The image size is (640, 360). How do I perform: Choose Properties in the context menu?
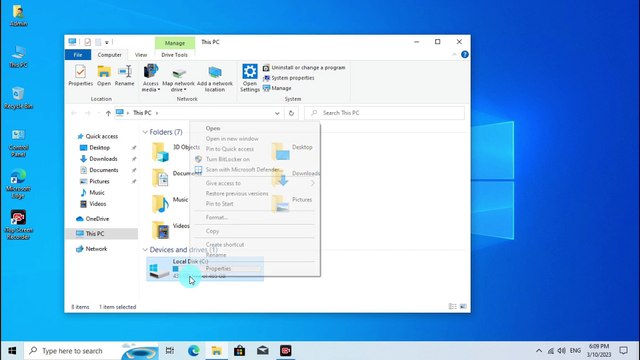coord(218,269)
